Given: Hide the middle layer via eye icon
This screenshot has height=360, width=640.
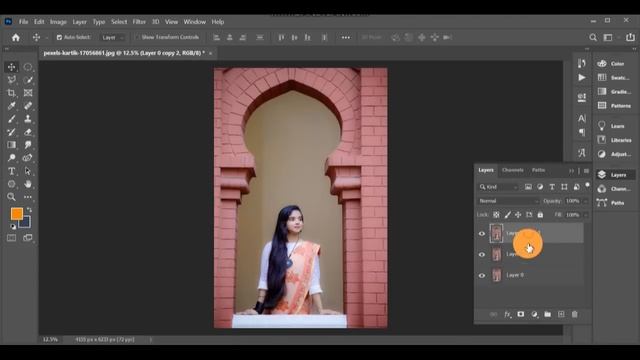Looking at the screenshot, I should (x=482, y=255).
